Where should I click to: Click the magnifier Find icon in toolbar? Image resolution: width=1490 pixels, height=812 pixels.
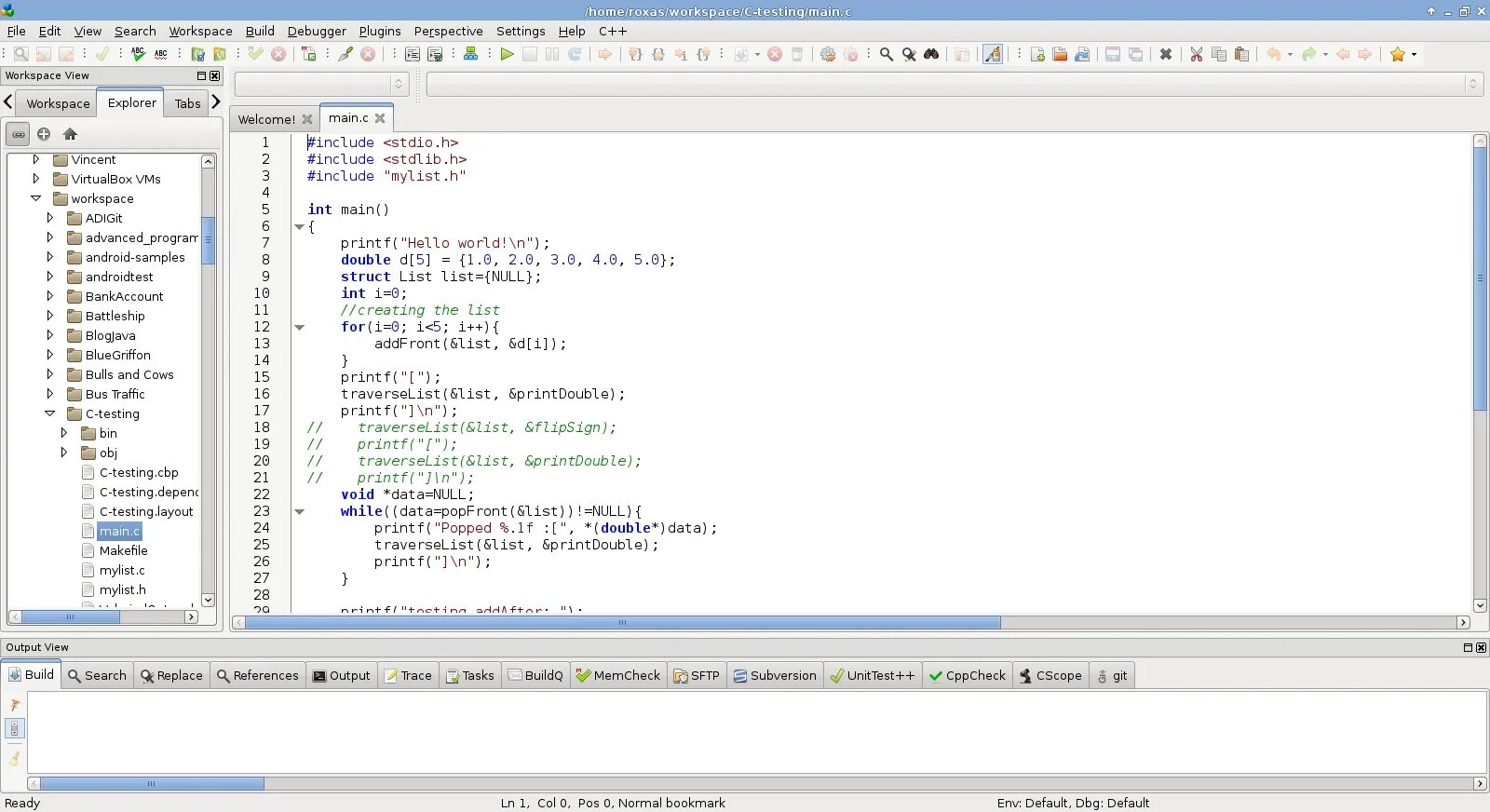pyautogui.click(x=887, y=54)
